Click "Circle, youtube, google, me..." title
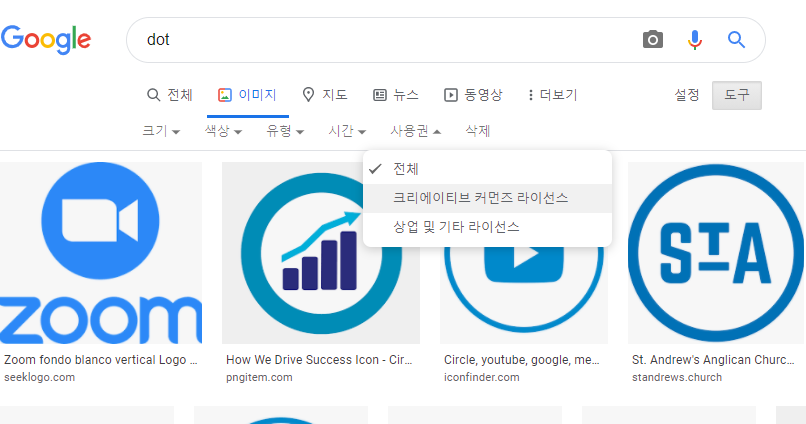The image size is (806, 424). coord(522,360)
